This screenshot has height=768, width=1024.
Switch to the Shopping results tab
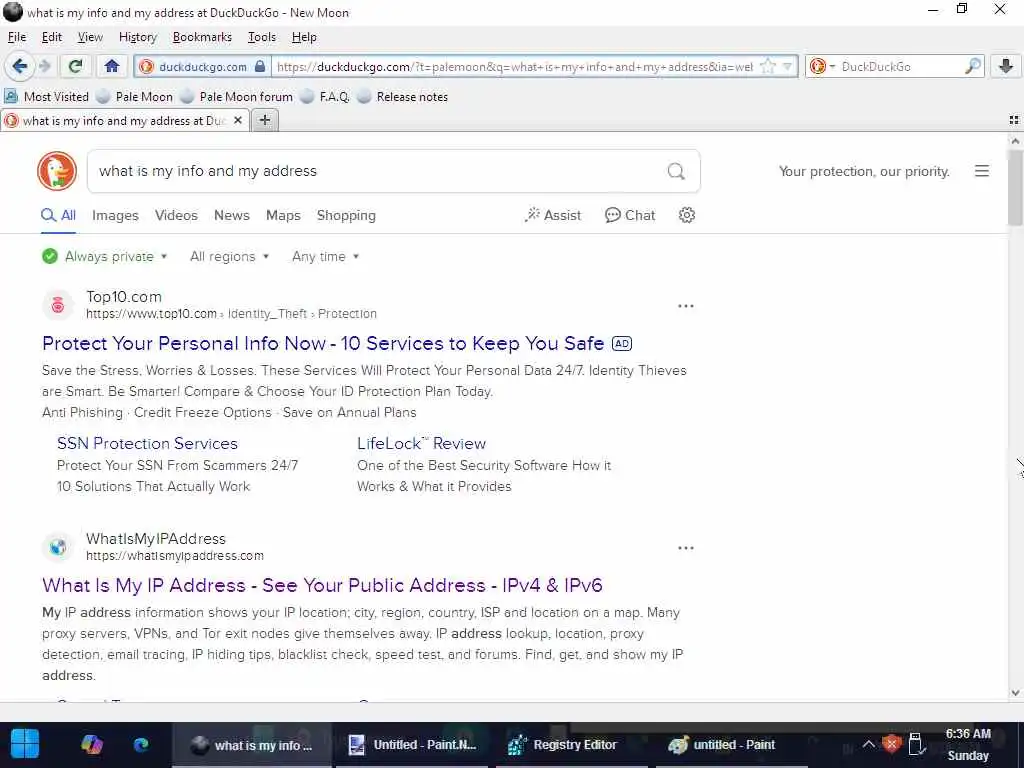pyautogui.click(x=346, y=215)
